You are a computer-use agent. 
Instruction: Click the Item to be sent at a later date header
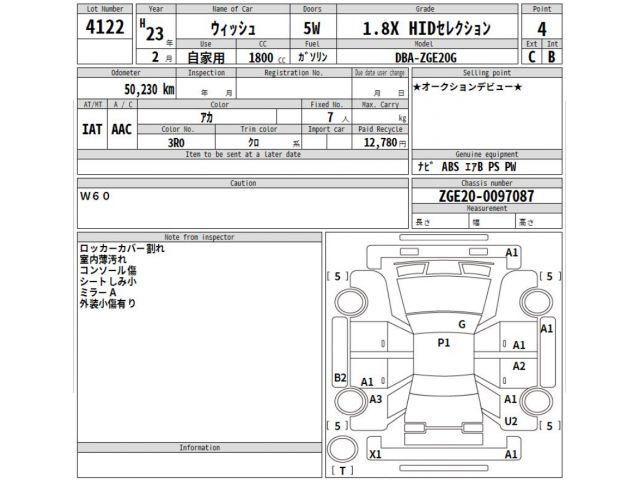click(x=243, y=154)
